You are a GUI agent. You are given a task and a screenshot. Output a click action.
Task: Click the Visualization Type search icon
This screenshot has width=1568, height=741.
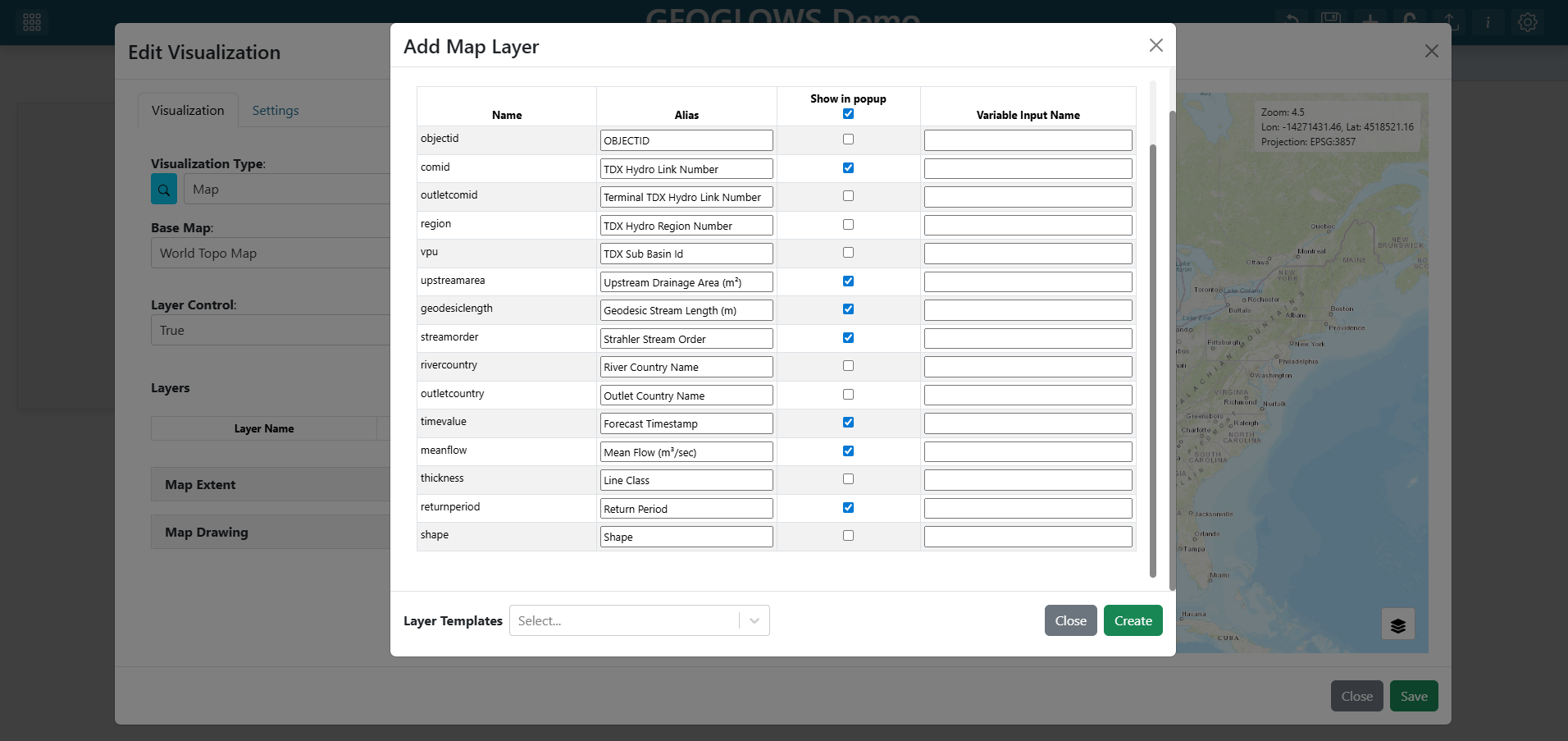(164, 189)
